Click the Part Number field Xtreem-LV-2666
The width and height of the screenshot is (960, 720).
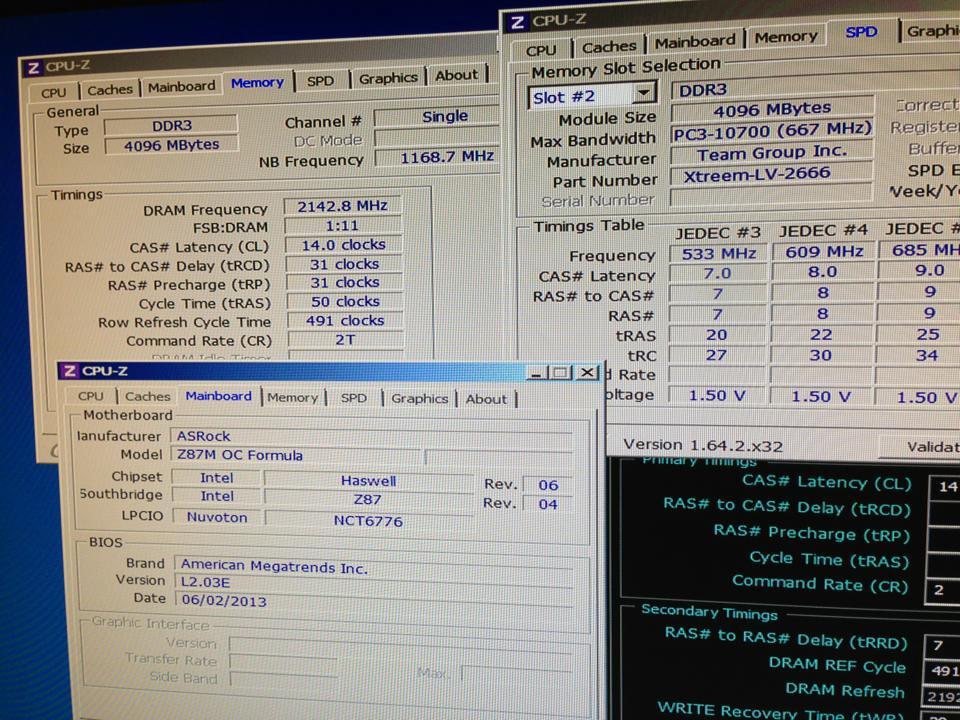click(763, 176)
